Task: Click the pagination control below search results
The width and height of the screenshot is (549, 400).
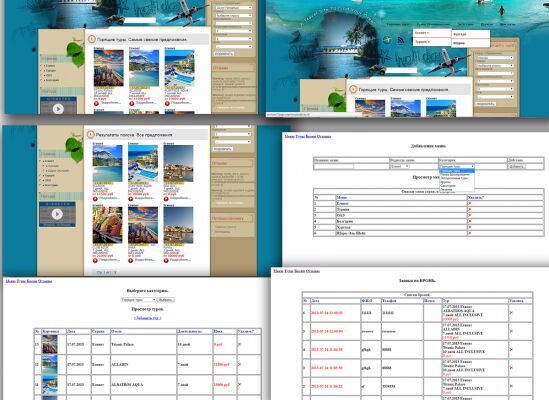Action: [x=106, y=272]
